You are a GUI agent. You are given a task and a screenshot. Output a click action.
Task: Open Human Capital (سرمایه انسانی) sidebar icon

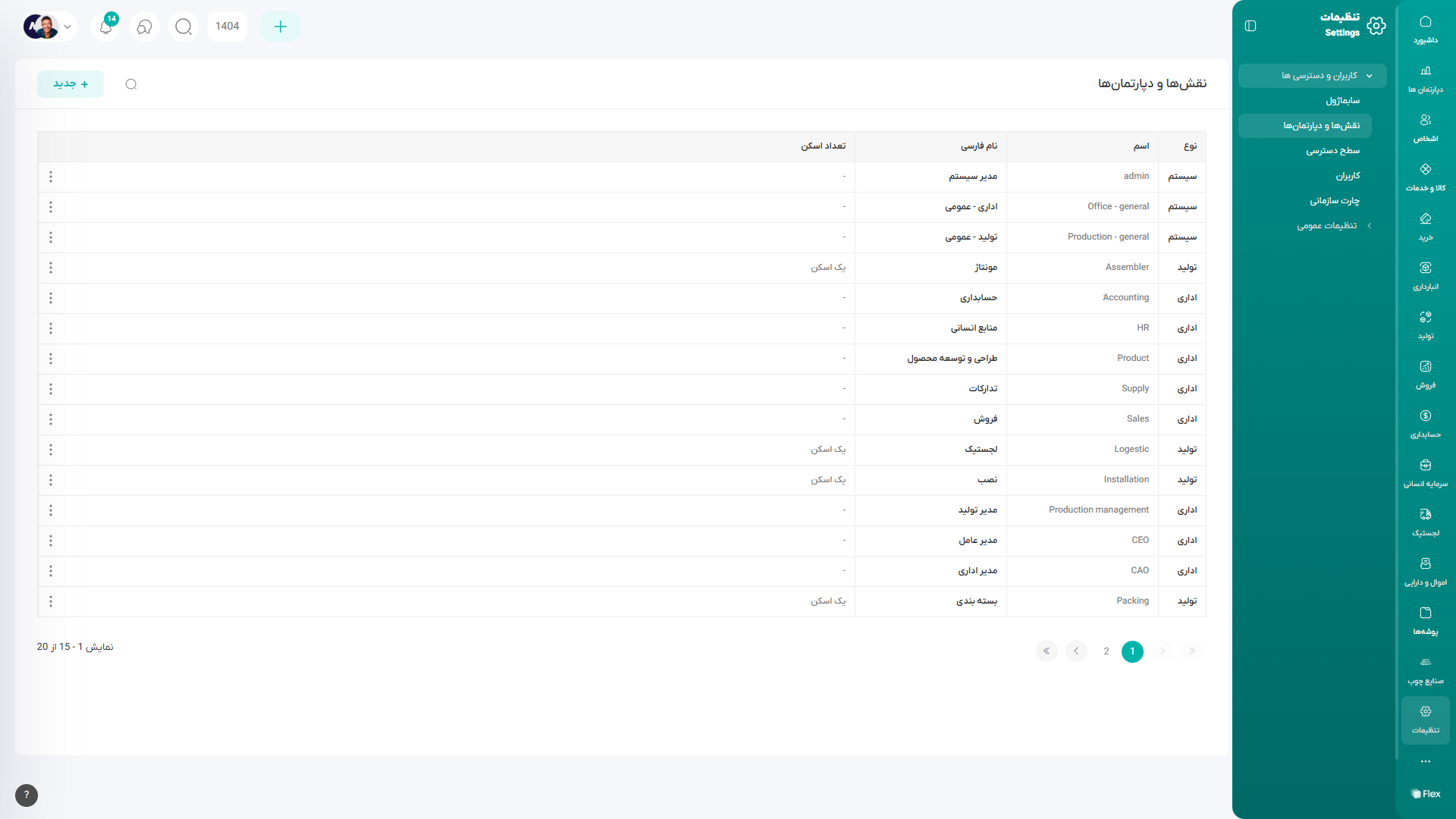(1425, 472)
